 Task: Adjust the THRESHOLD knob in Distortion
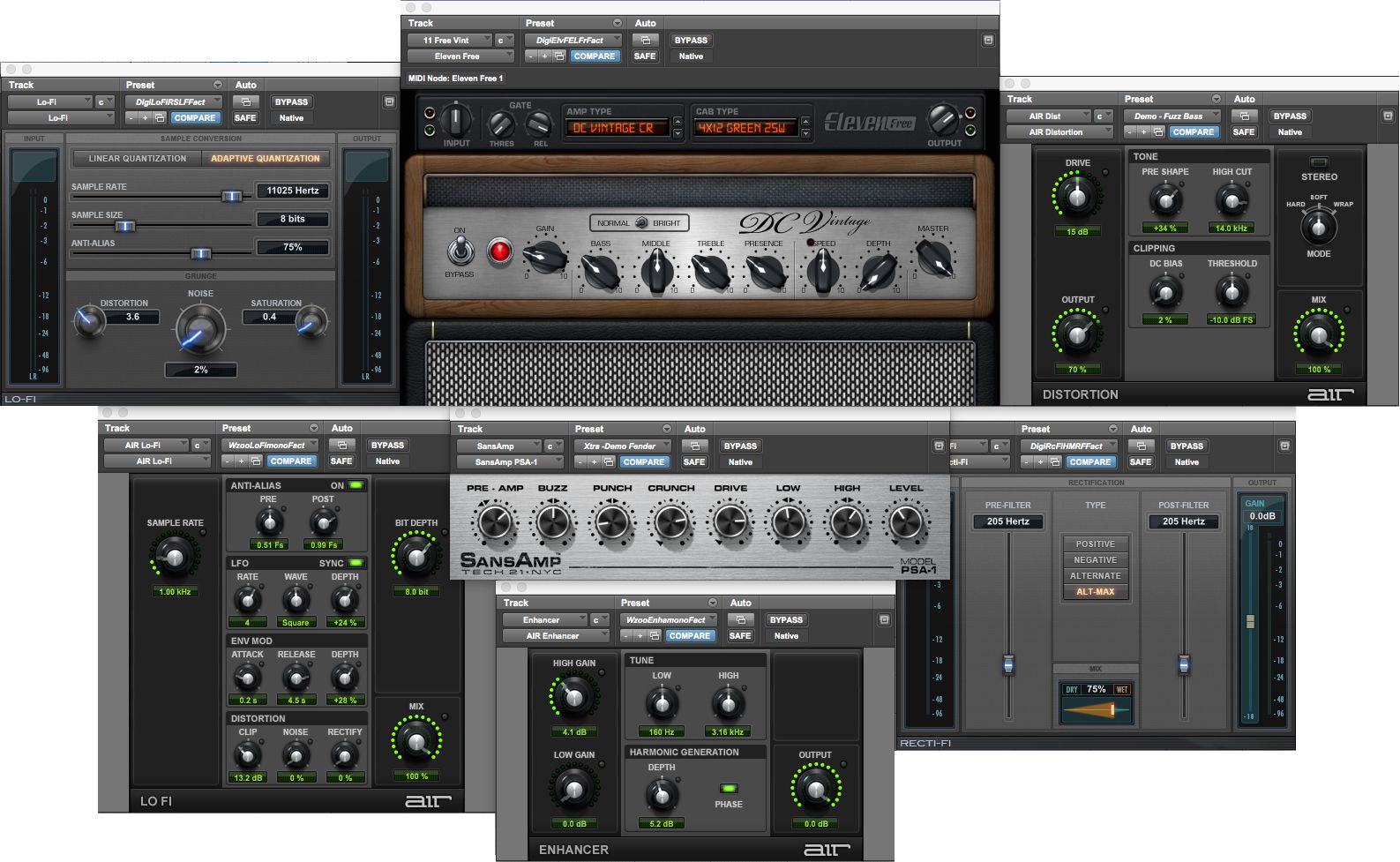(1232, 292)
